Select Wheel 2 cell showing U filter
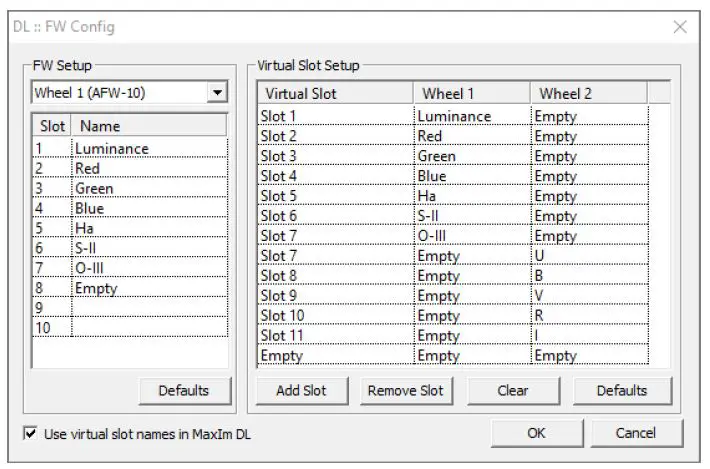 [x=588, y=256]
